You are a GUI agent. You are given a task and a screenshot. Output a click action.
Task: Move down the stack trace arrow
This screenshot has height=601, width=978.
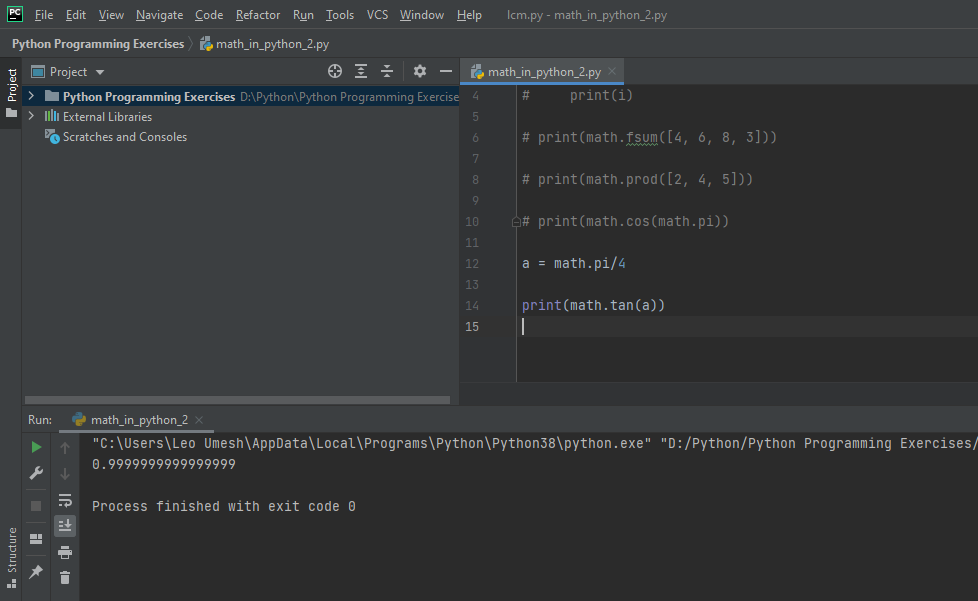[x=65, y=474]
